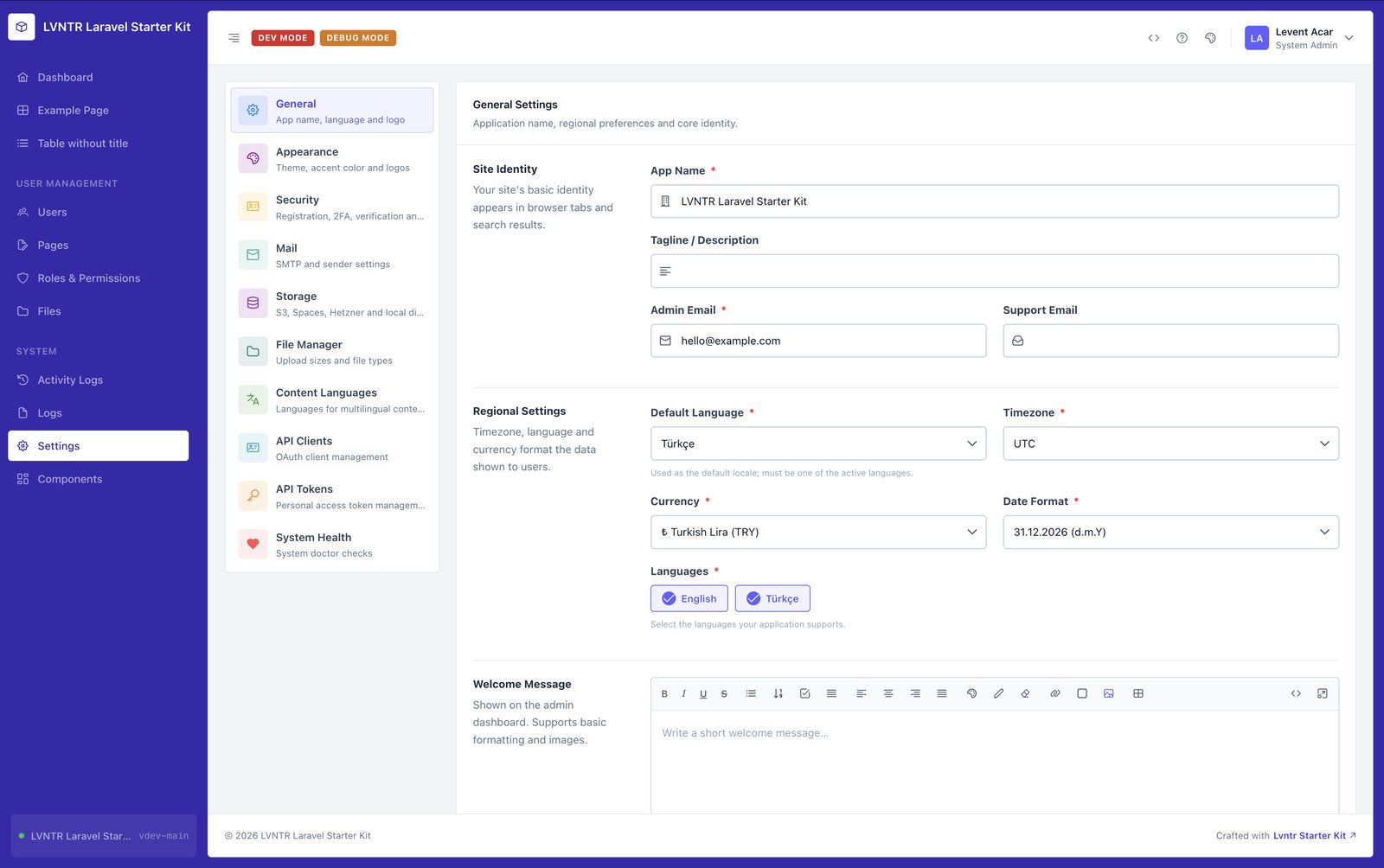This screenshot has width=1384, height=868.
Task: Toggle underline formatting in the editor toolbar
Action: pyautogui.click(x=703, y=693)
